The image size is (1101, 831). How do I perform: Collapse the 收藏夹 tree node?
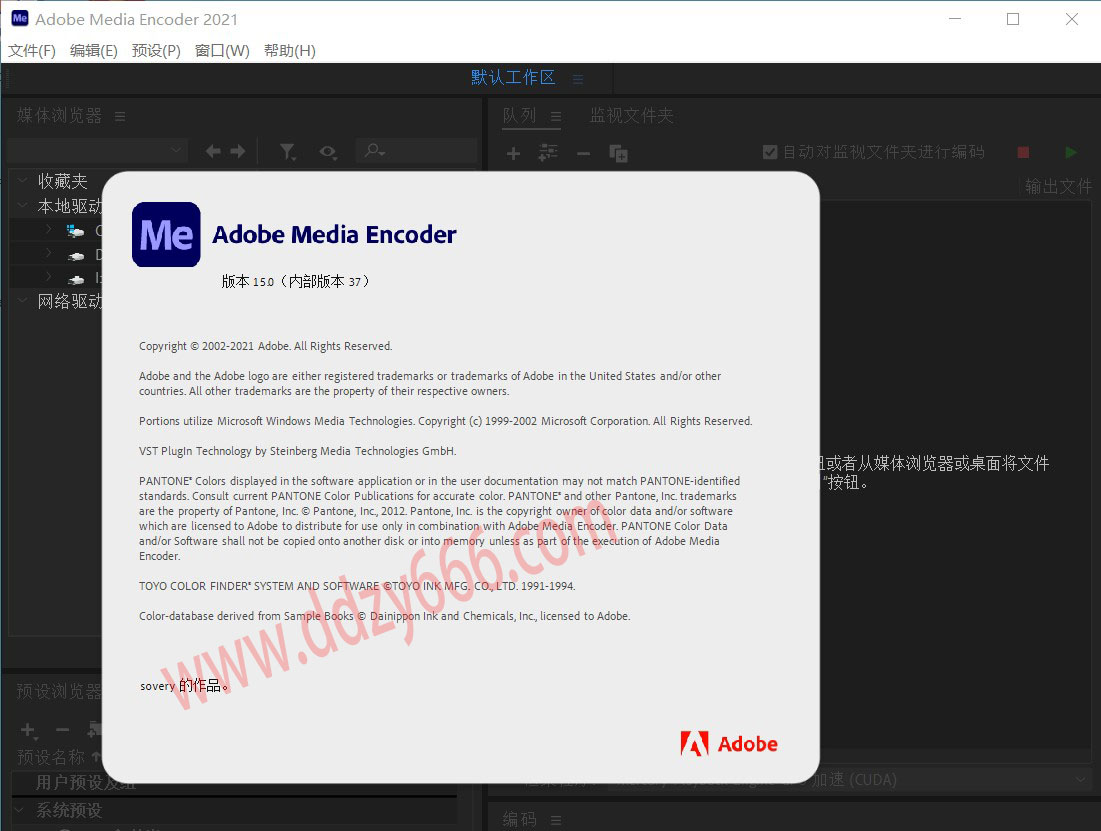point(22,181)
